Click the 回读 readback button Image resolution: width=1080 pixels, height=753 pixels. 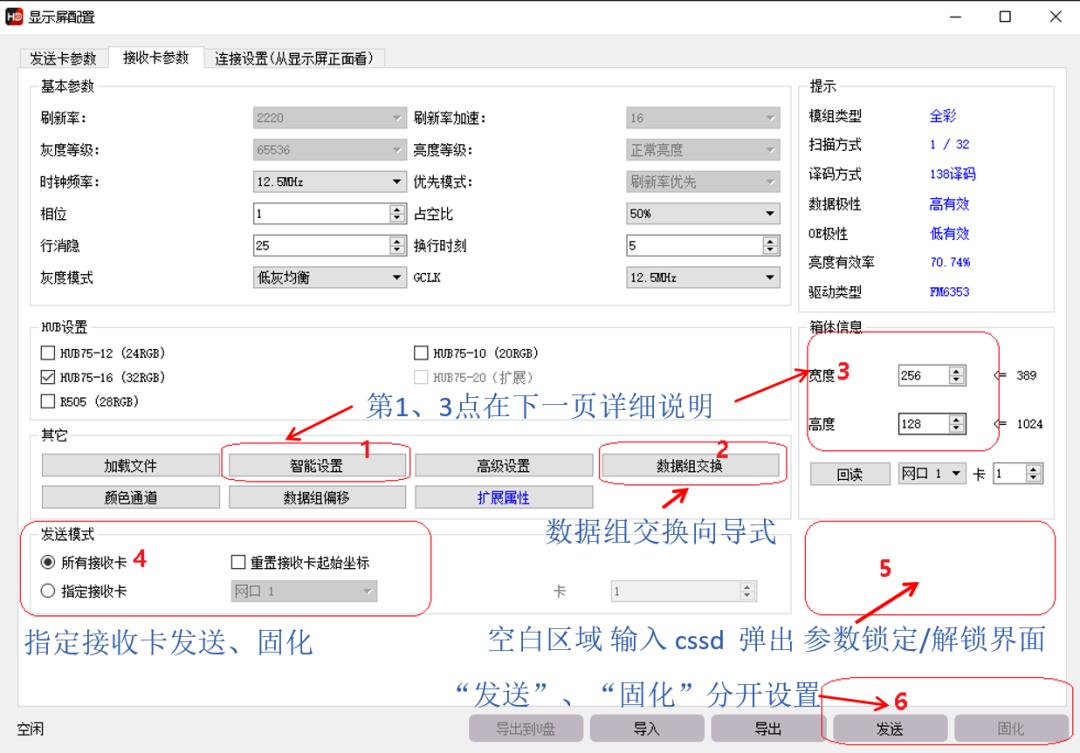(849, 473)
